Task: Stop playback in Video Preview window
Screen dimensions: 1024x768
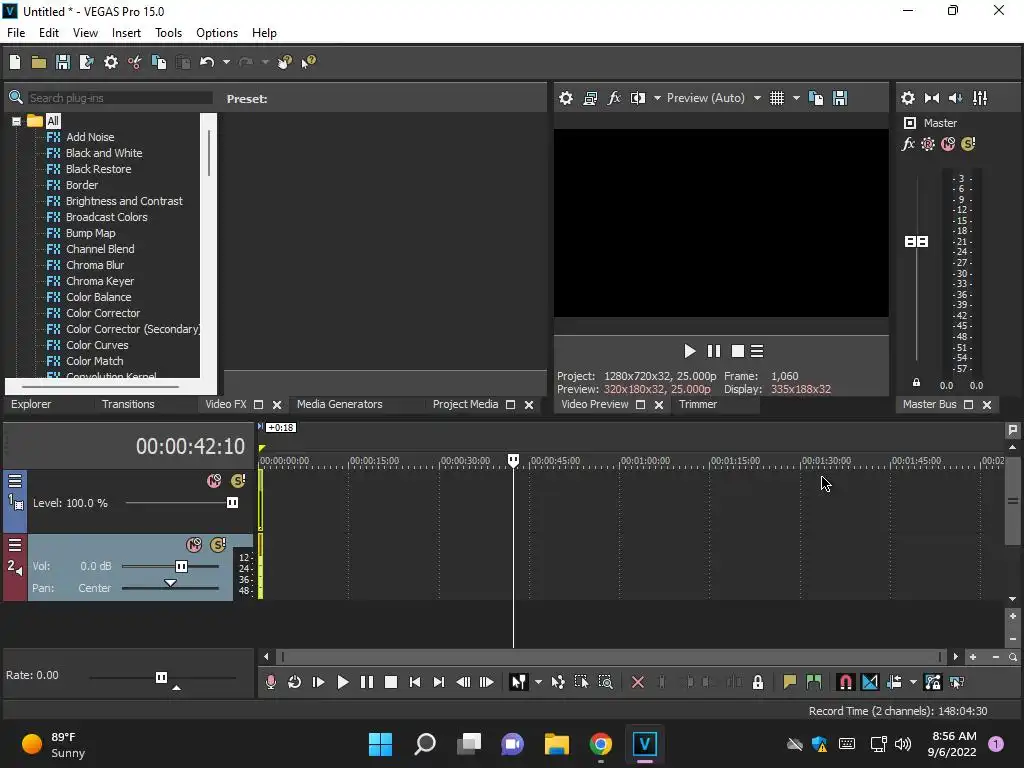Action: click(737, 351)
